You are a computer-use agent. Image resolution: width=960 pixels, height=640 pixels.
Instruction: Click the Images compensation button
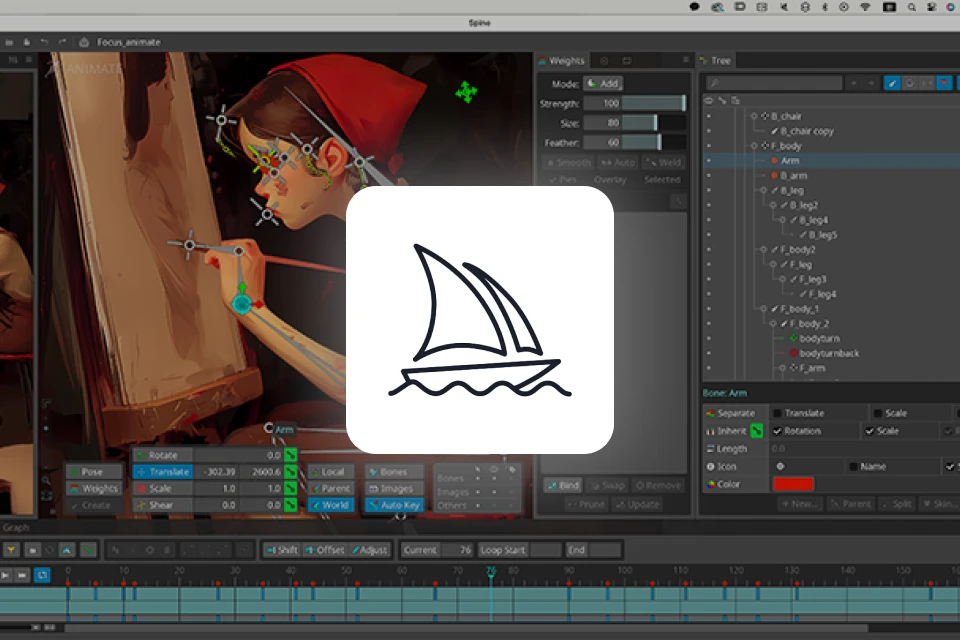point(394,488)
